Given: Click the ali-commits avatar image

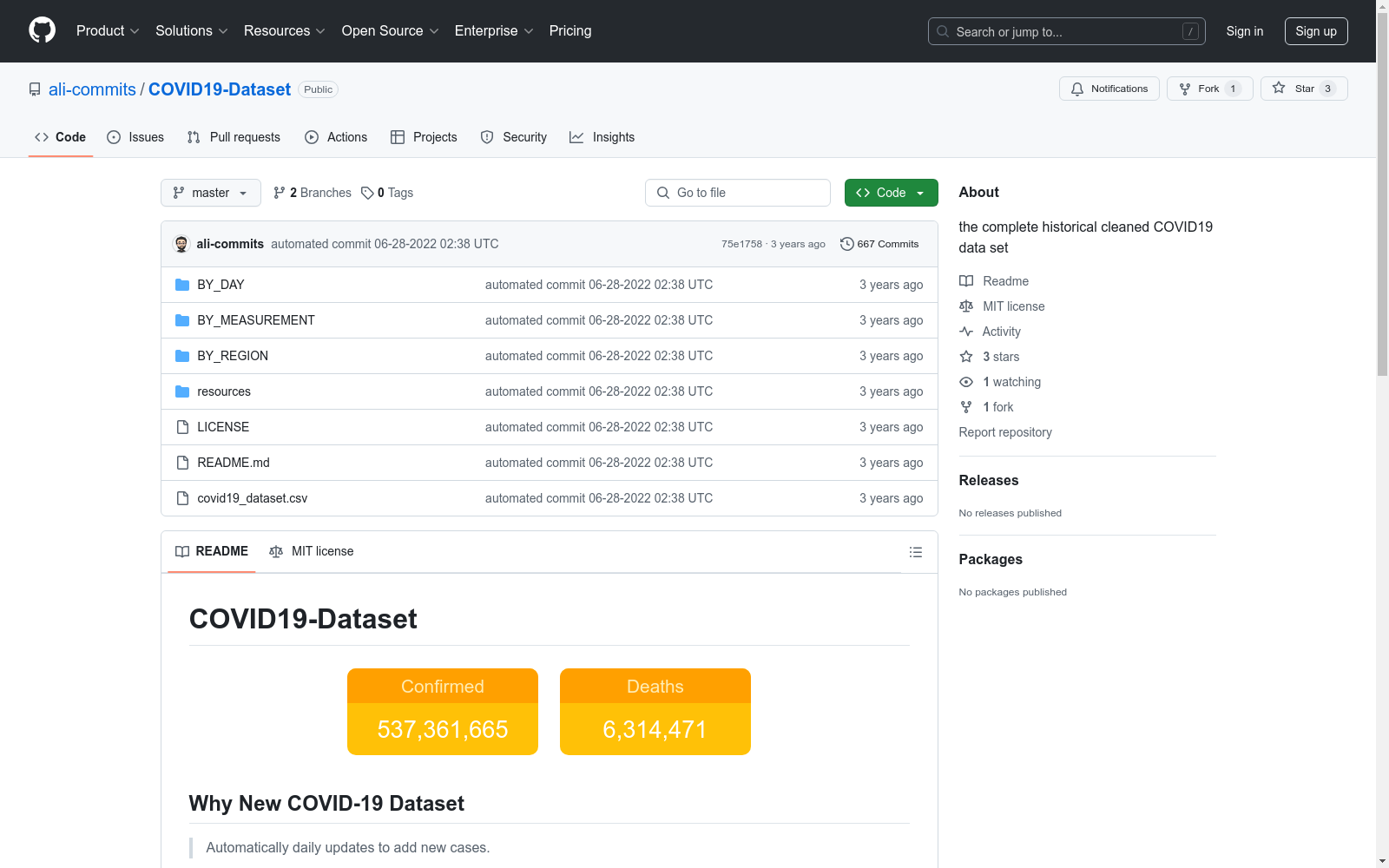Looking at the screenshot, I should point(181,244).
